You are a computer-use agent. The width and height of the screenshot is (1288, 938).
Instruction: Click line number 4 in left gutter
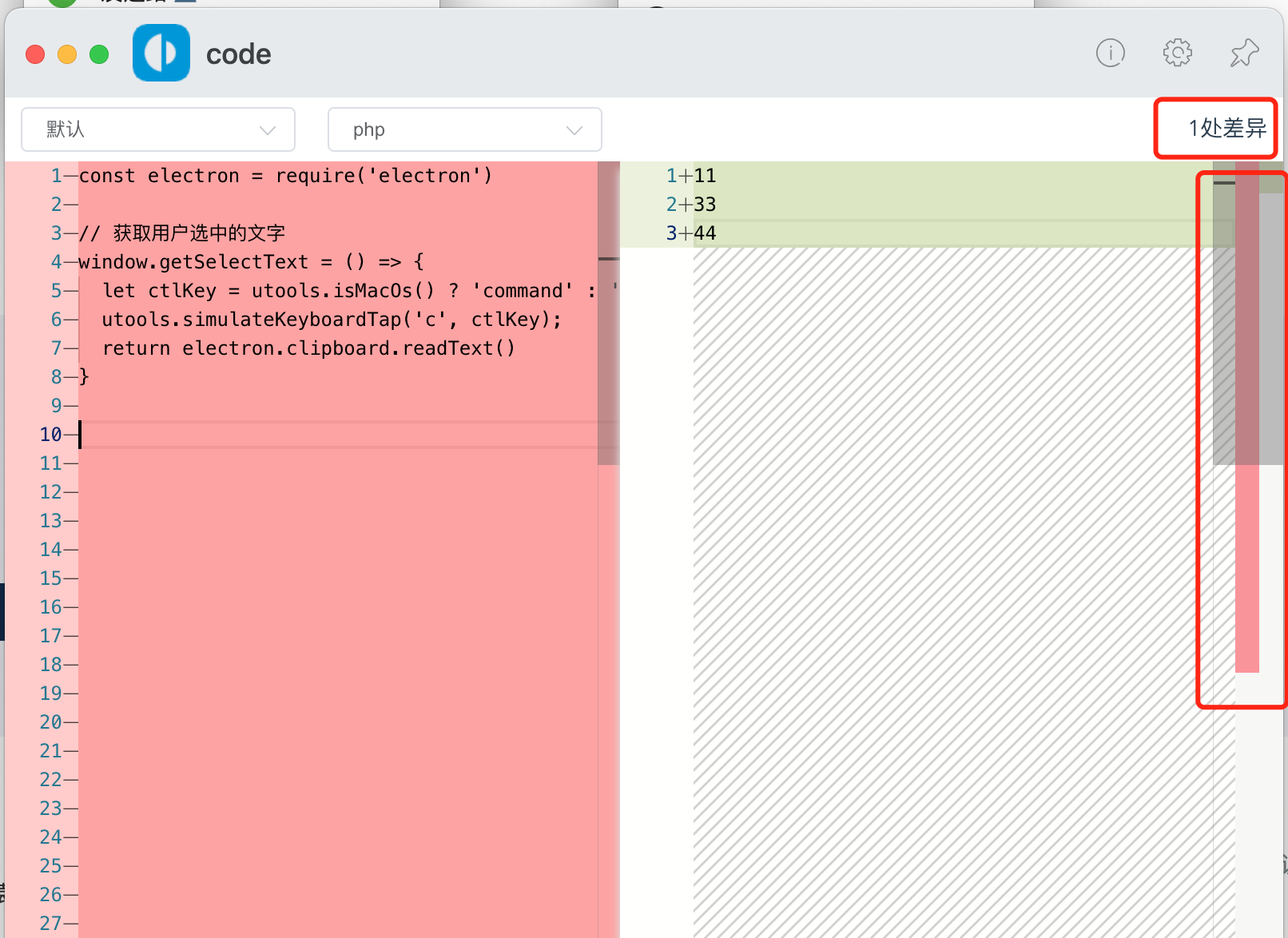(x=56, y=262)
